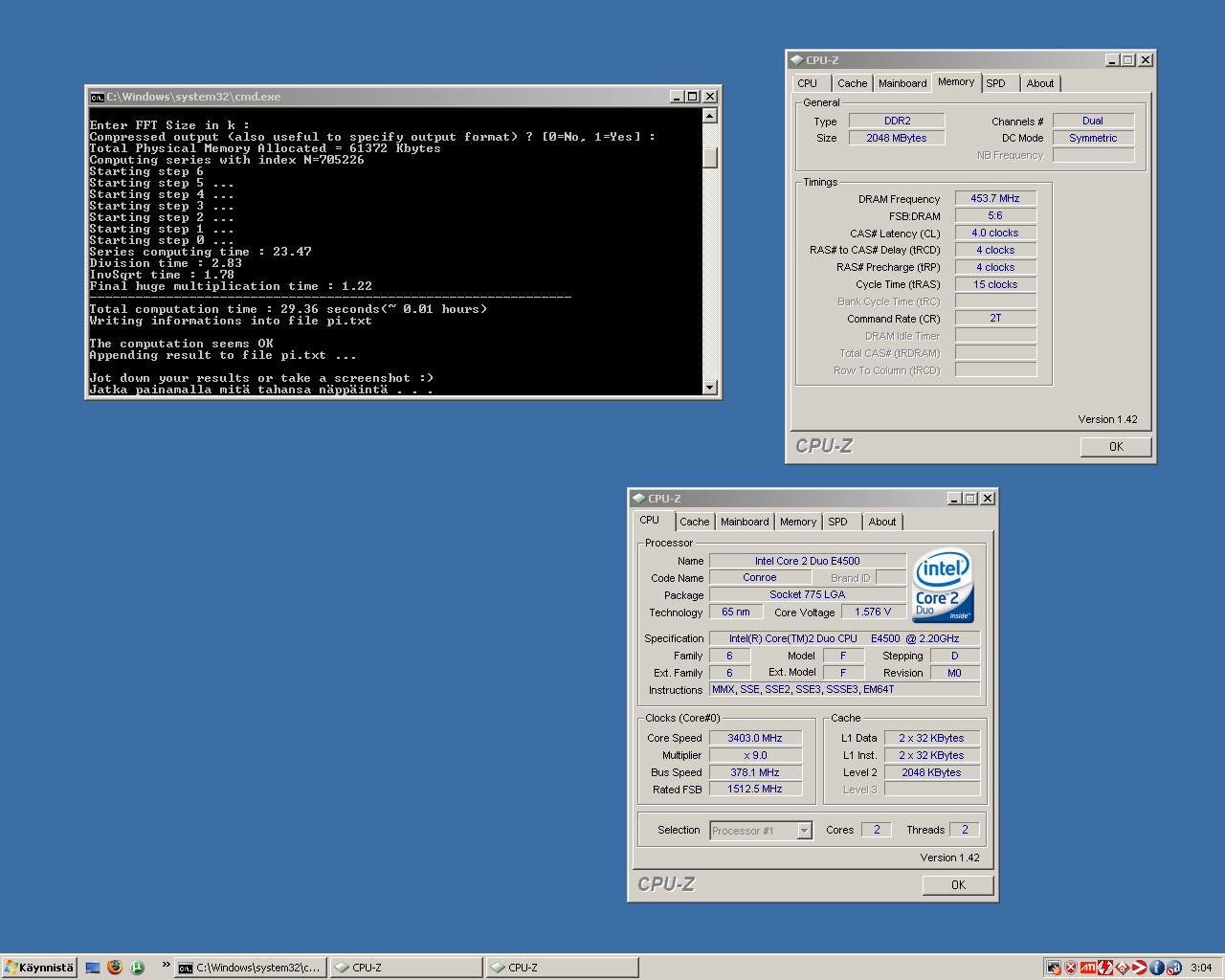Click the Symmetric DC Mode field
The height and width of the screenshot is (980, 1225).
1093,138
